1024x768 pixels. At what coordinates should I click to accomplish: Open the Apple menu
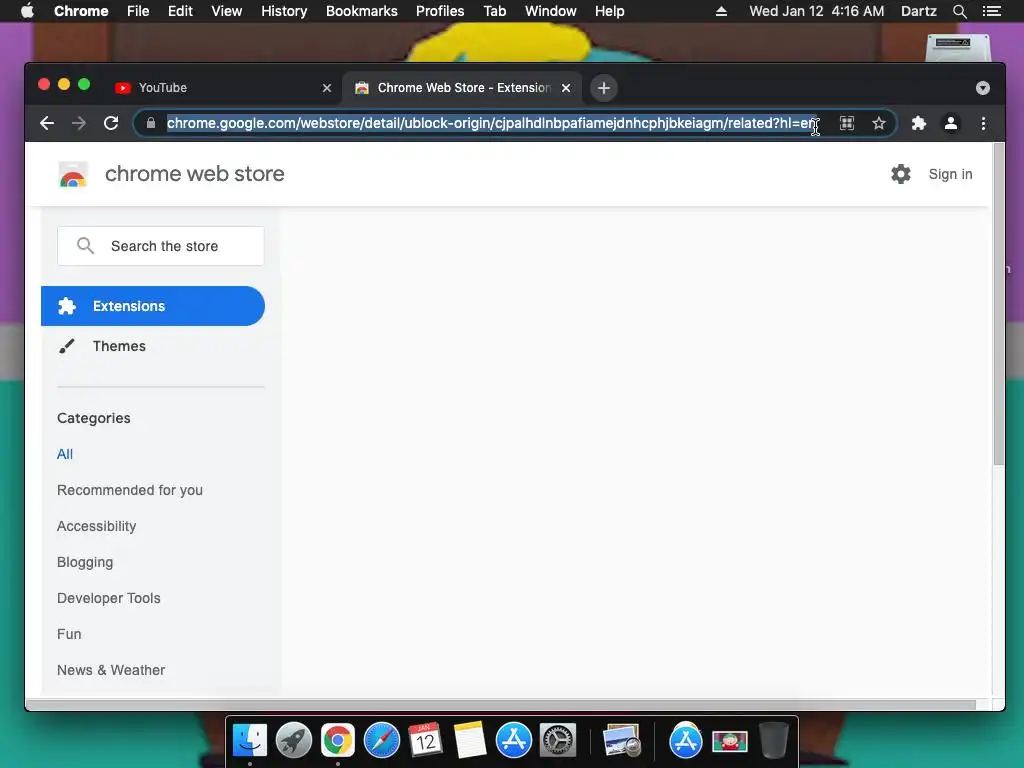(x=27, y=11)
